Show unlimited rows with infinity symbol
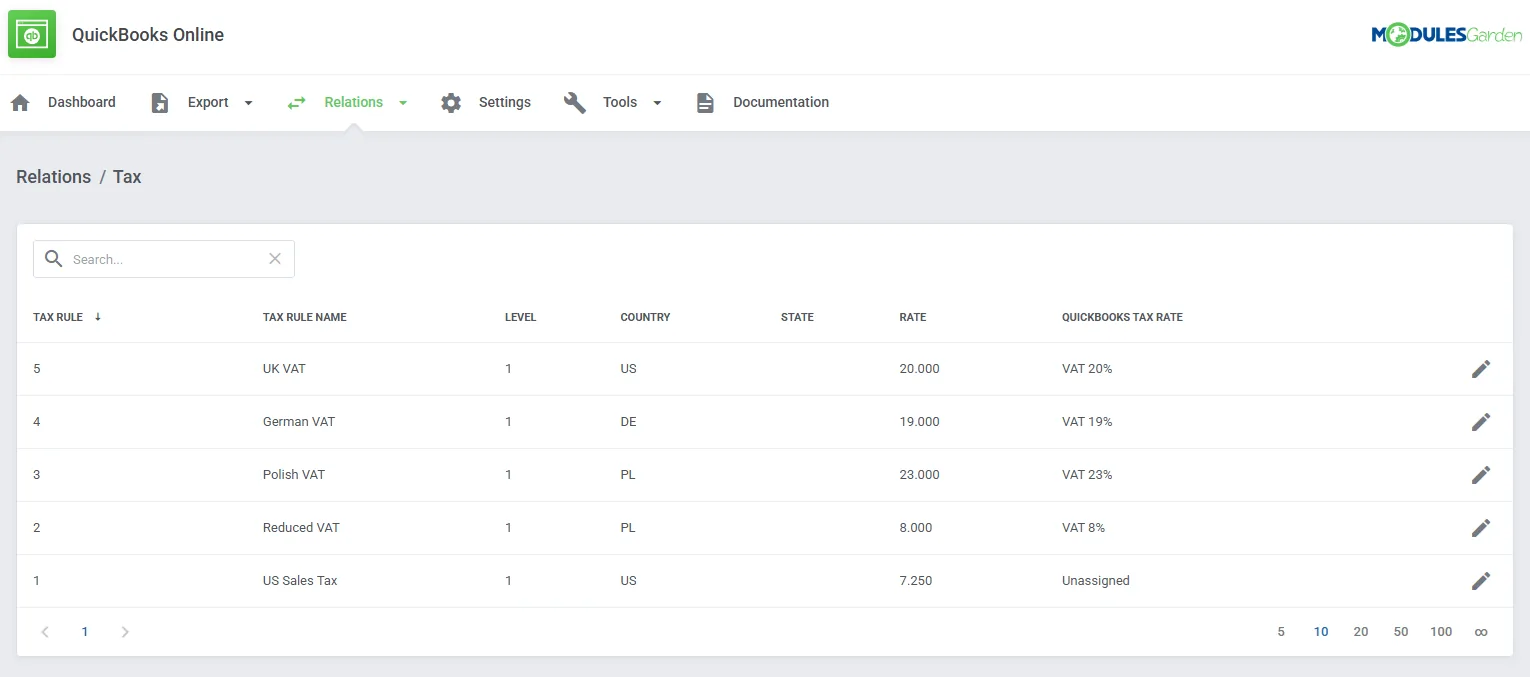This screenshot has width=1530, height=677. pyautogui.click(x=1481, y=632)
